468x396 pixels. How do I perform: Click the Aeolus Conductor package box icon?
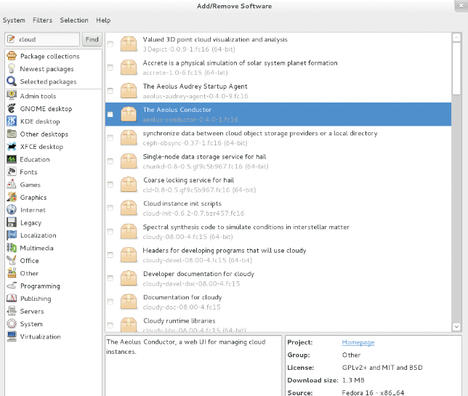(129, 114)
